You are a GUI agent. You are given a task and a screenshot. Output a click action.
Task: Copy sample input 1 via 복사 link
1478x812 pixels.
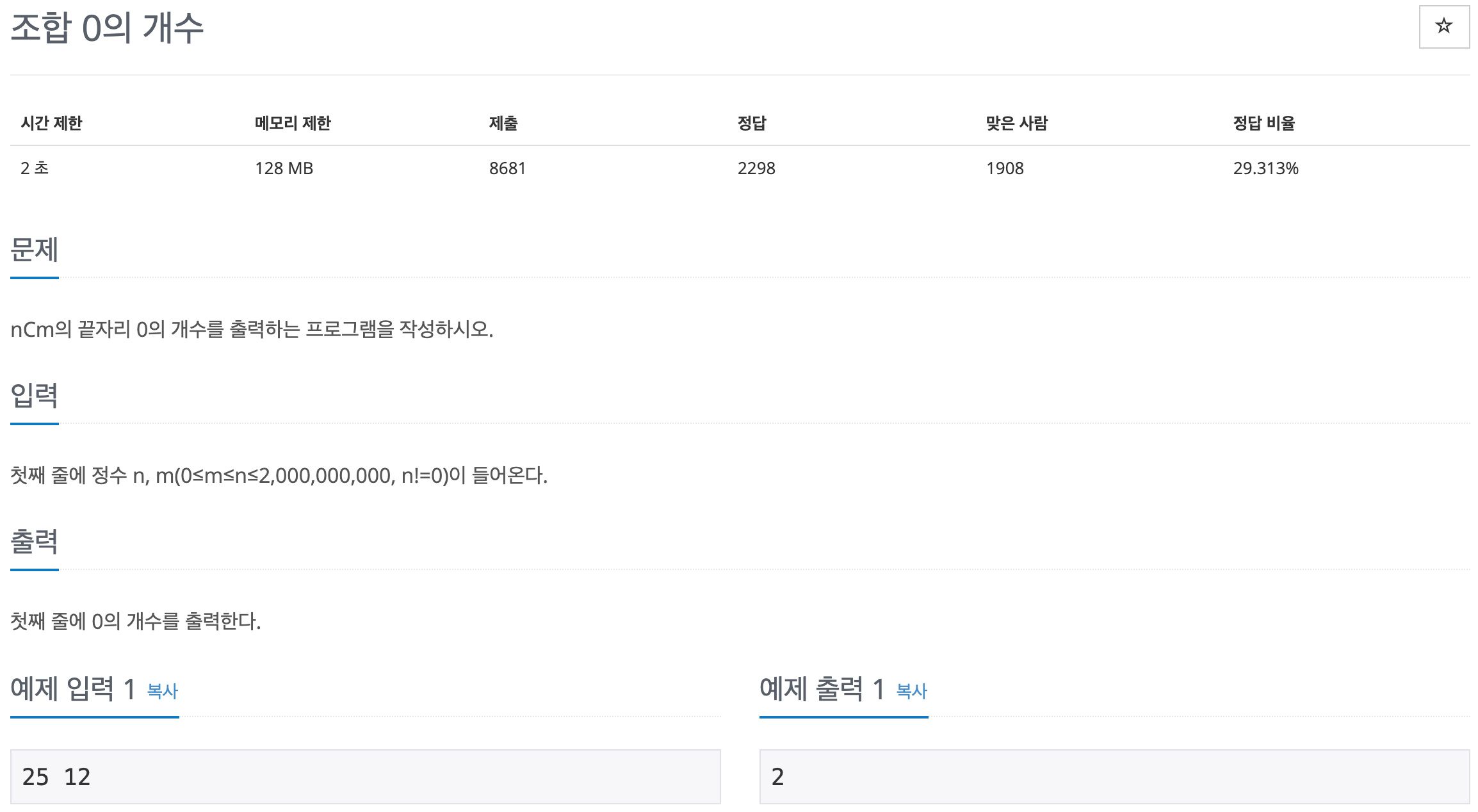coord(163,691)
